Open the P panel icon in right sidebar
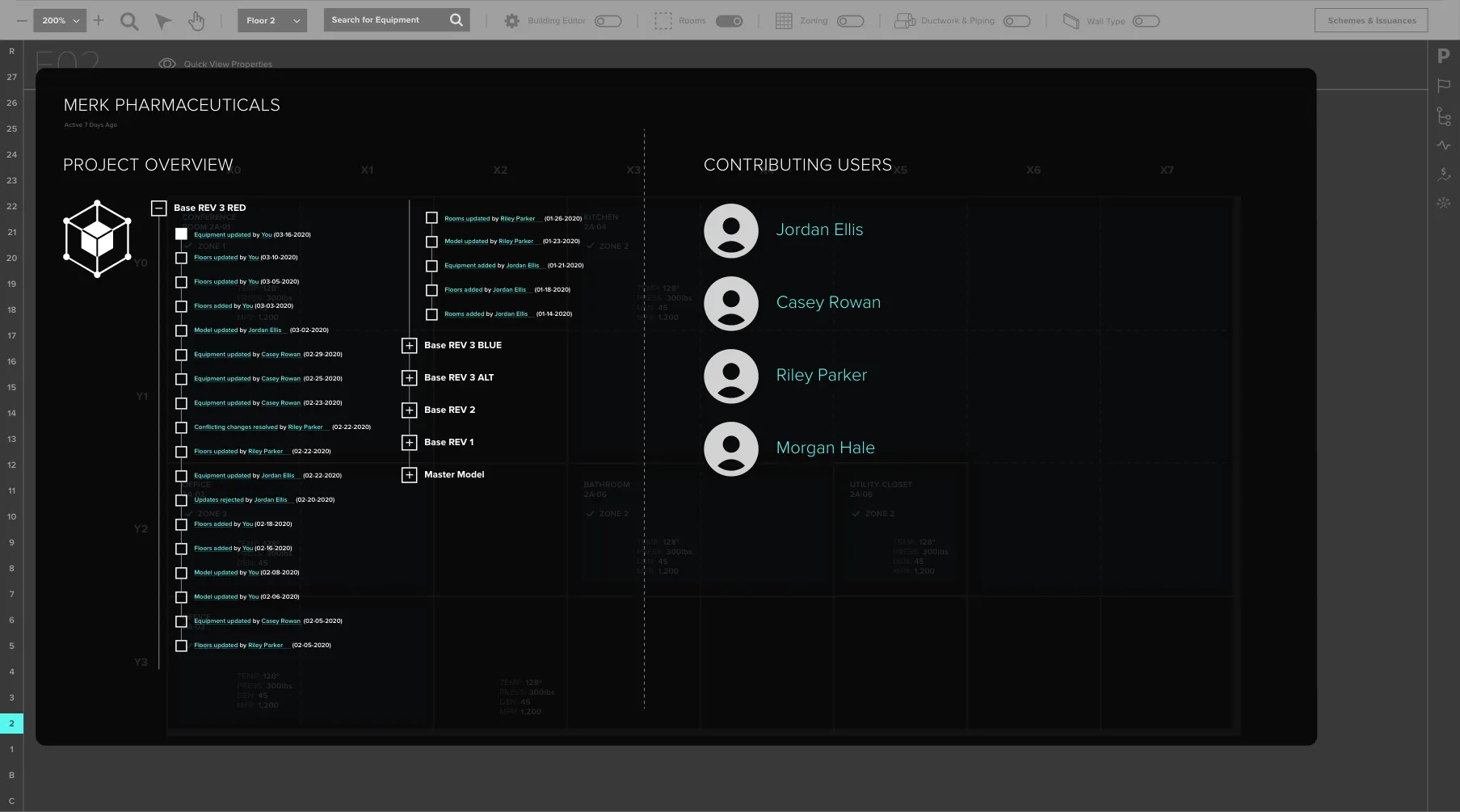The height and width of the screenshot is (812, 1460). coord(1444,56)
